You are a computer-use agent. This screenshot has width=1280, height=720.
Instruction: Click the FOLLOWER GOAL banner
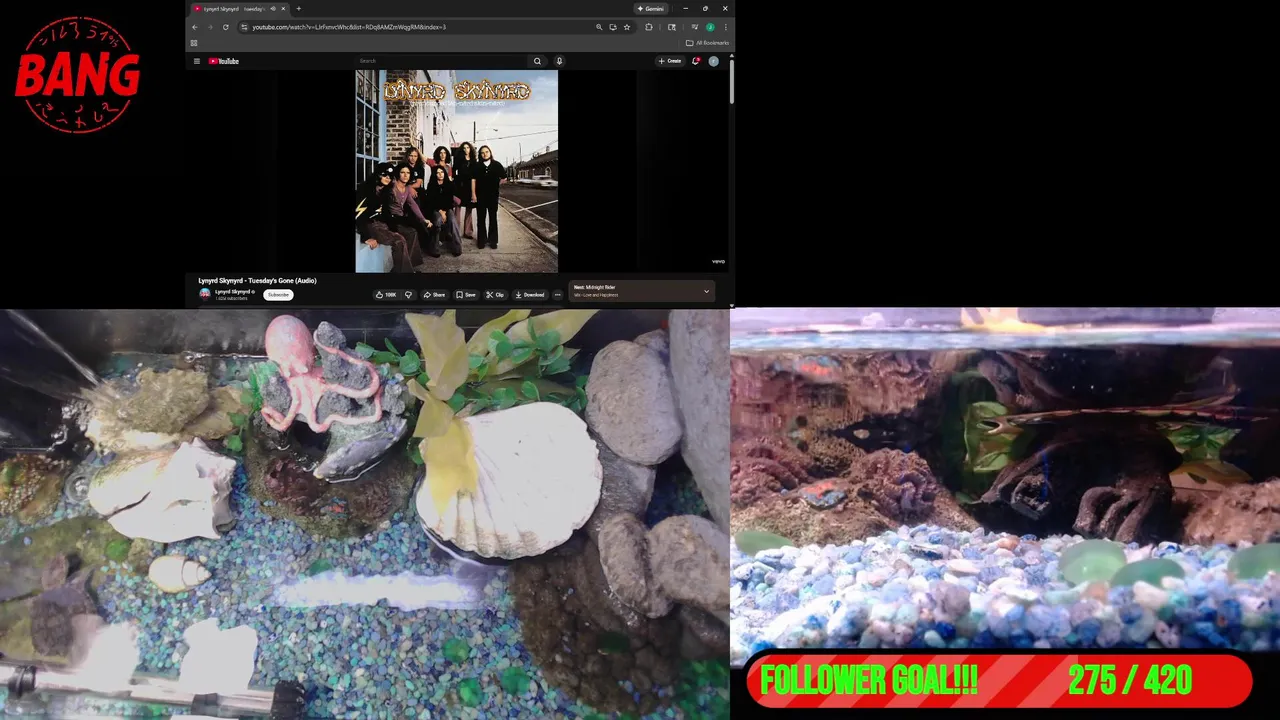(999, 681)
